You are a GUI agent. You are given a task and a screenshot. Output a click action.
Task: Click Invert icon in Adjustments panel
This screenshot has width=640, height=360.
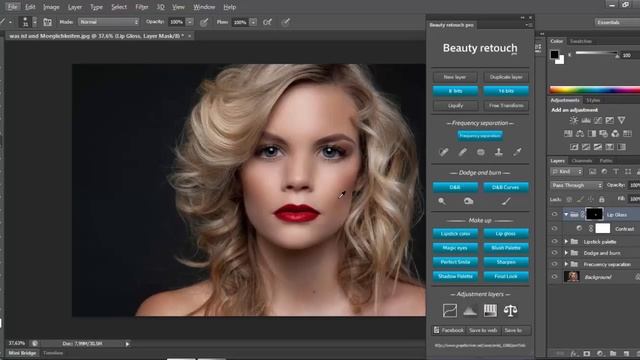pos(574,147)
